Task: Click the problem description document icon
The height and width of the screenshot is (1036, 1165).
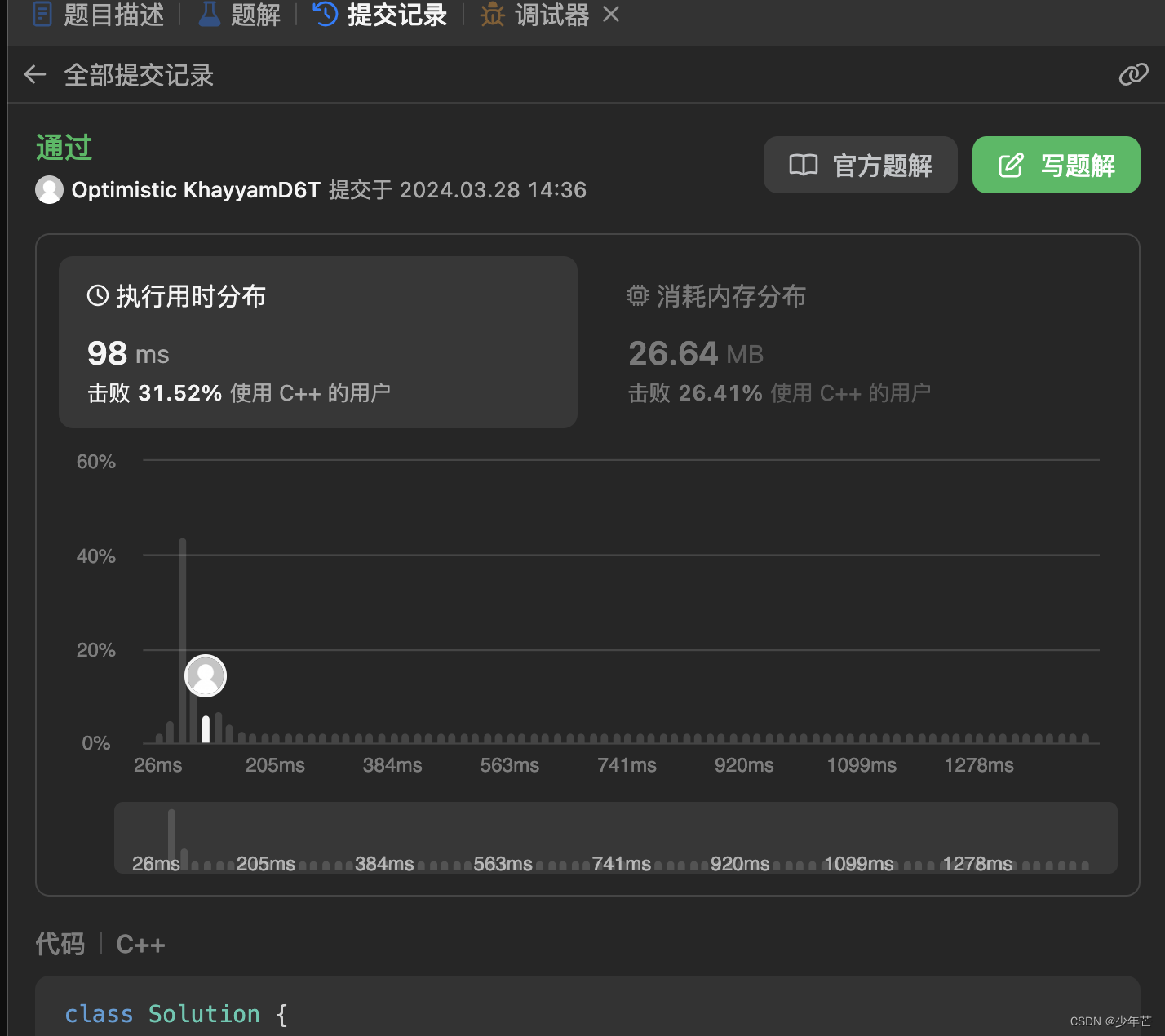Action: coord(42,14)
